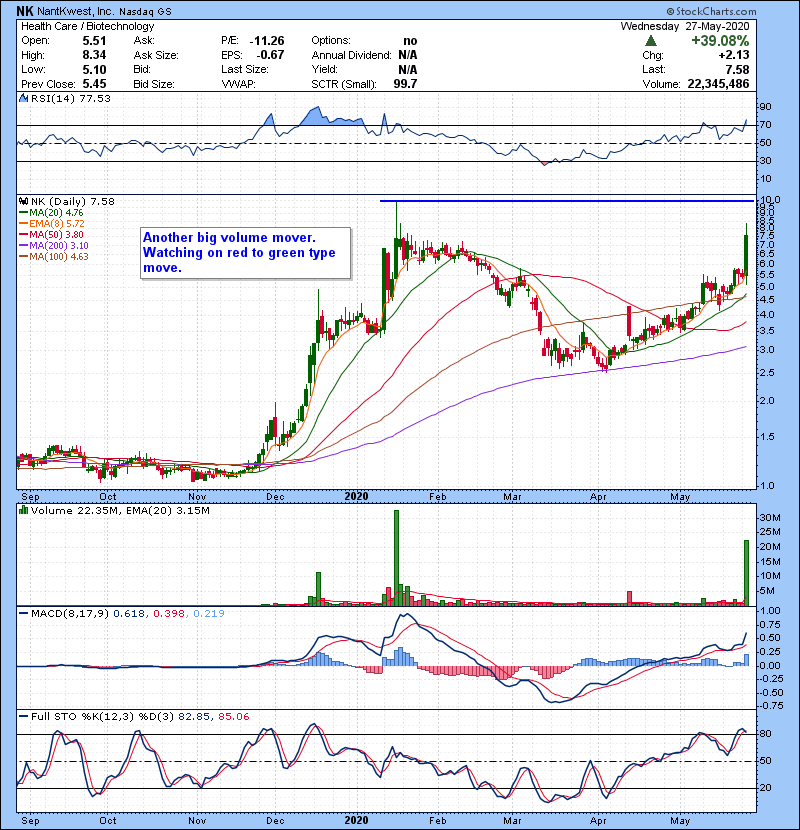Click the RSI indicator line icon
The image size is (800, 830).
pyautogui.click(x=23, y=98)
